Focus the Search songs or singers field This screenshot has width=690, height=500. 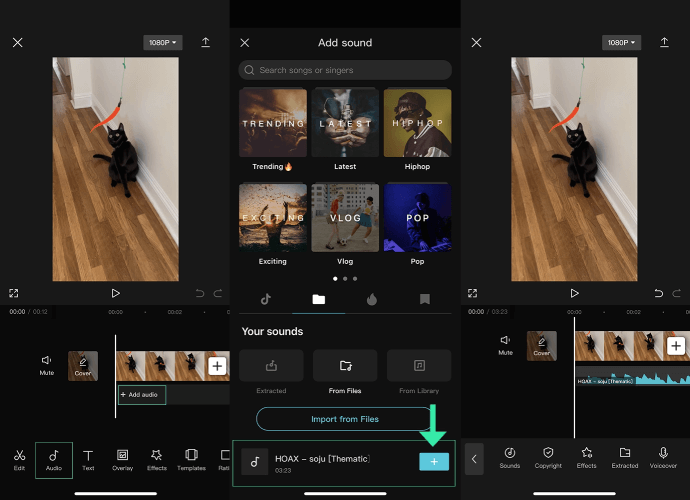point(345,70)
